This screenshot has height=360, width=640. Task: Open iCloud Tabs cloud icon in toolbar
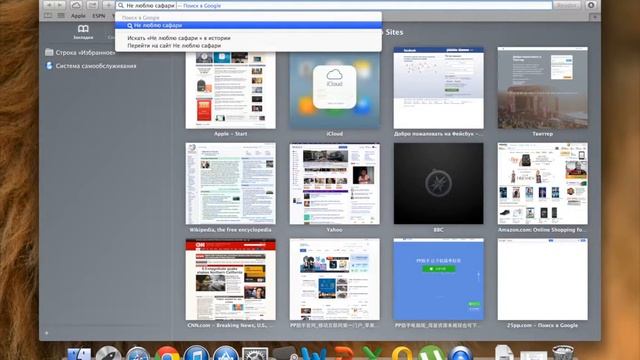pyautogui.click(x=76, y=5)
